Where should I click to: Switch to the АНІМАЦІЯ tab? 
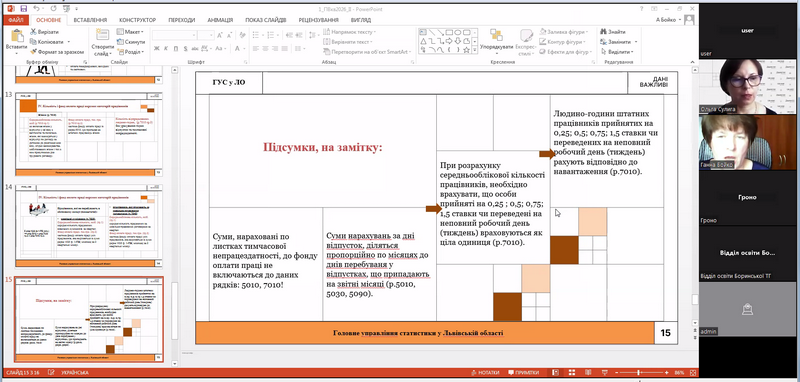[x=220, y=20]
